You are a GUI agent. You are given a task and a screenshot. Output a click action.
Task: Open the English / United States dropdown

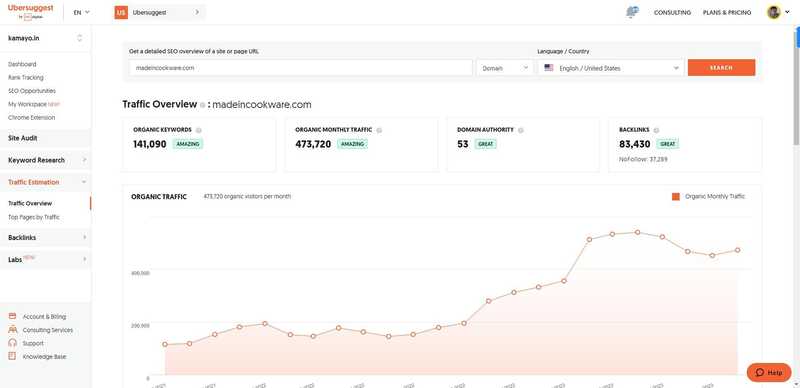(611, 68)
